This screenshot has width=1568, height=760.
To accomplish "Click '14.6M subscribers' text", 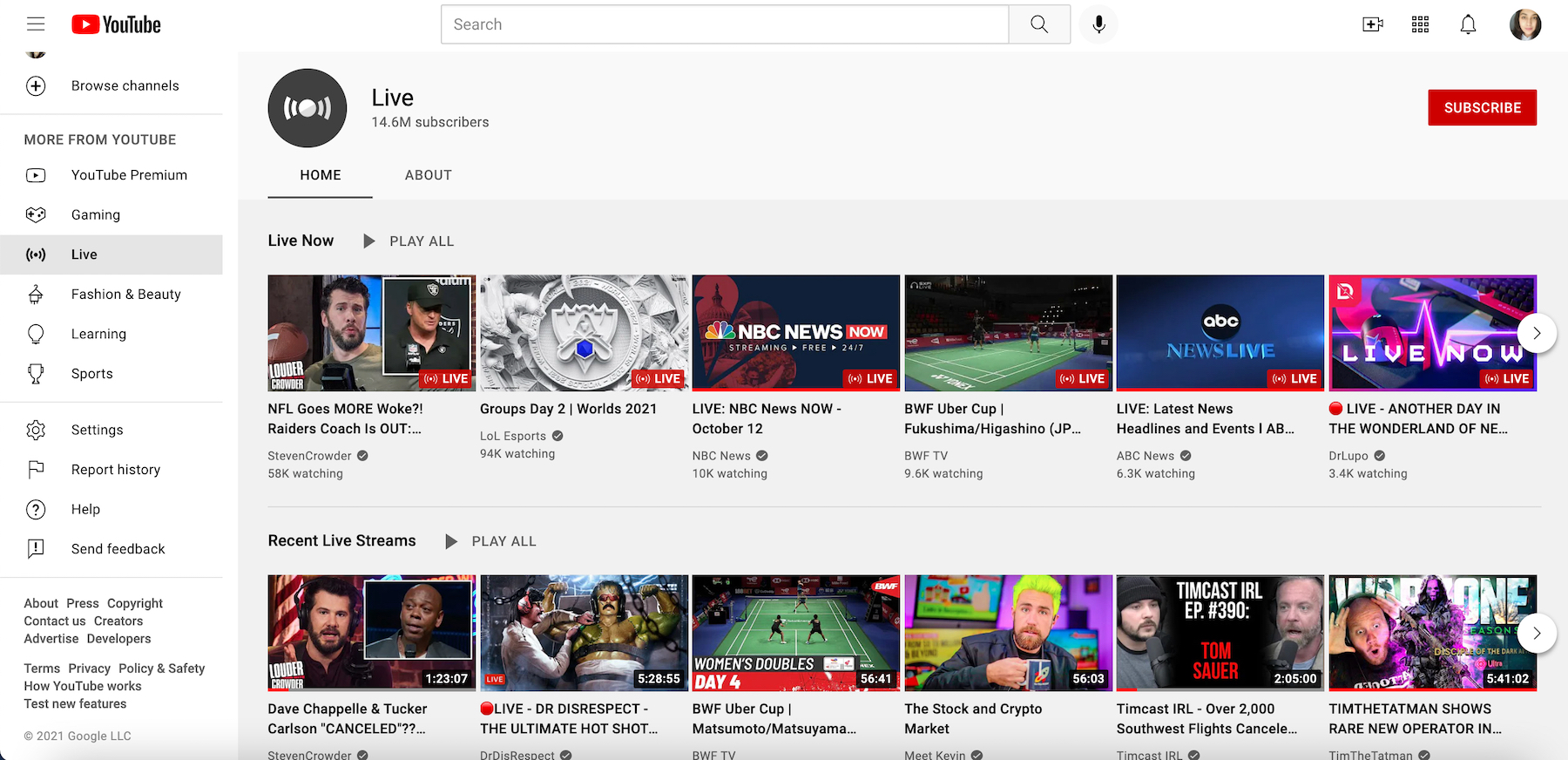I will click(430, 122).
